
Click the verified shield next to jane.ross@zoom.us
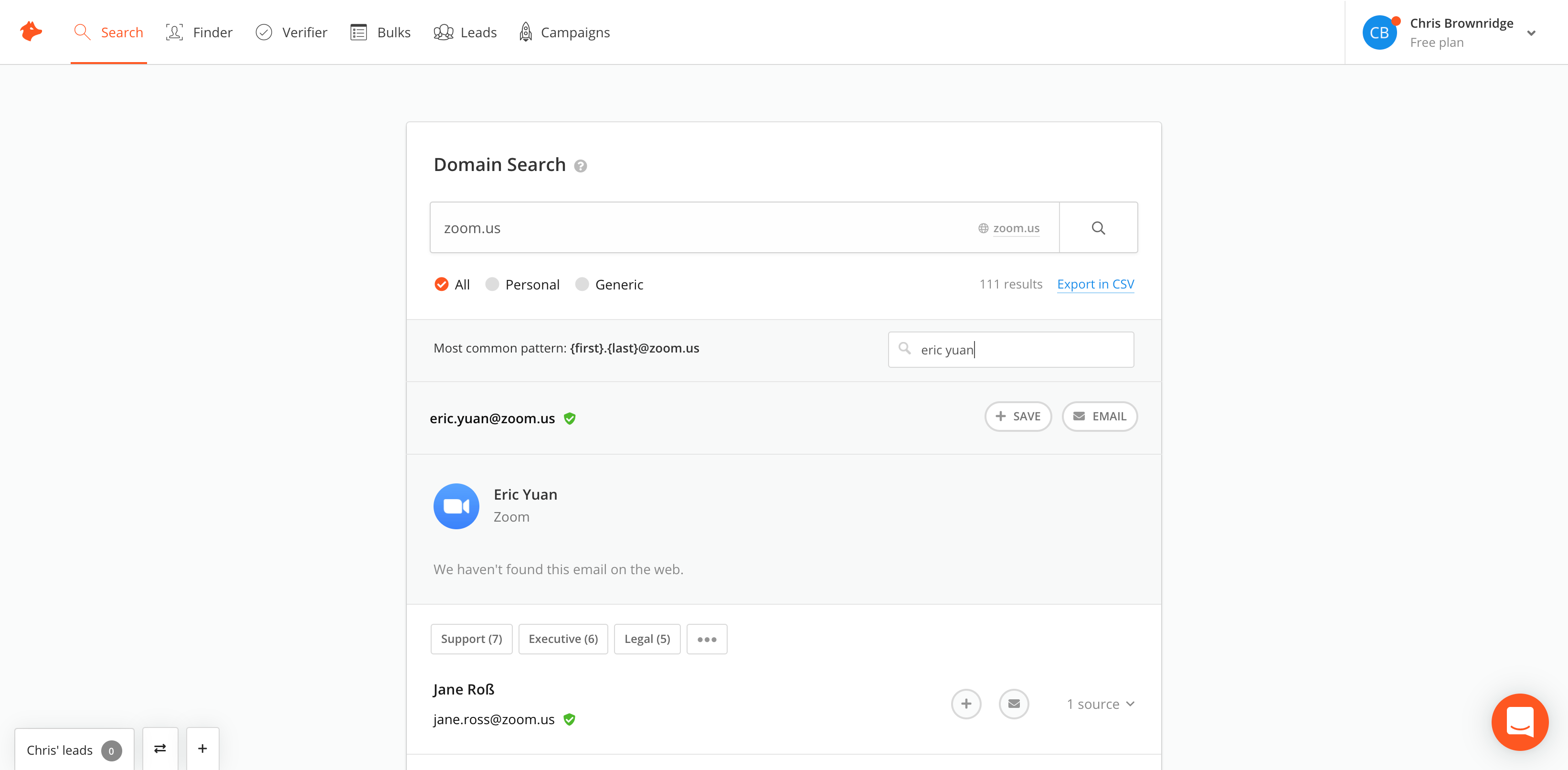(569, 719)
